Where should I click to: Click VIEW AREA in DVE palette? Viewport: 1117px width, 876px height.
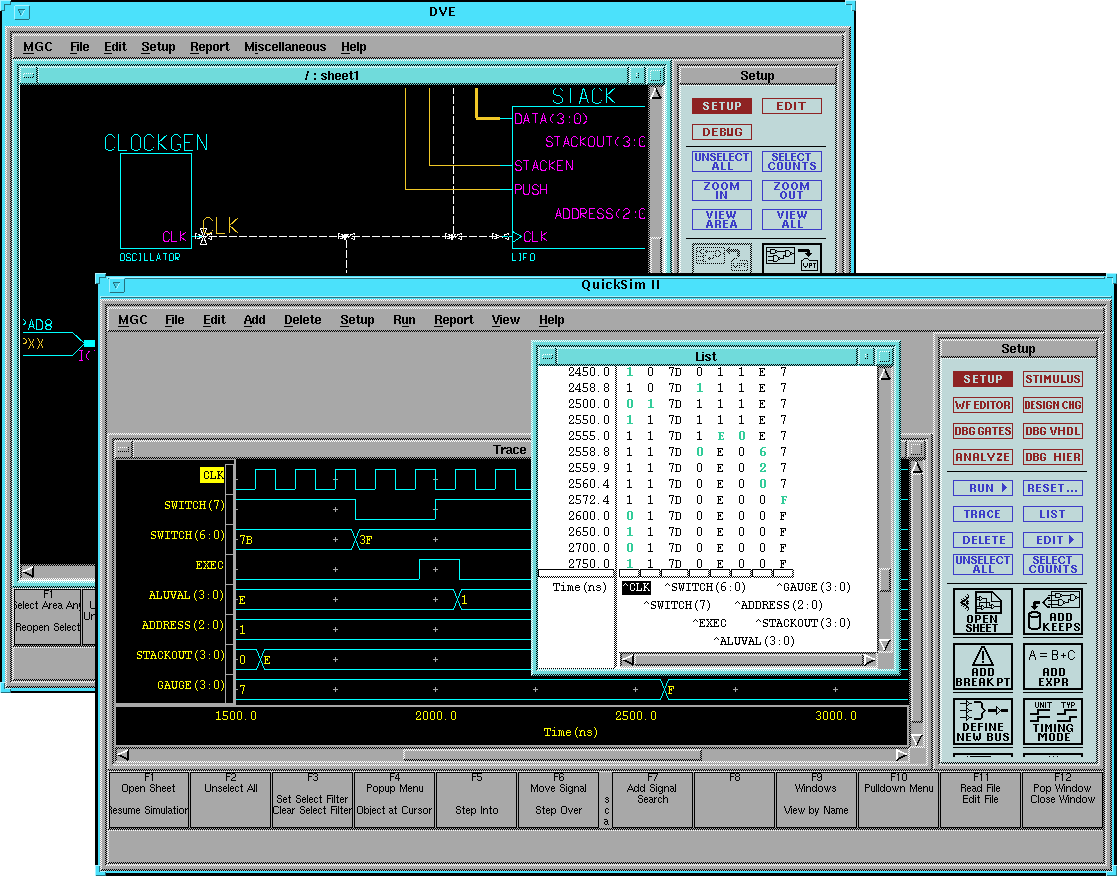point(722,219)
